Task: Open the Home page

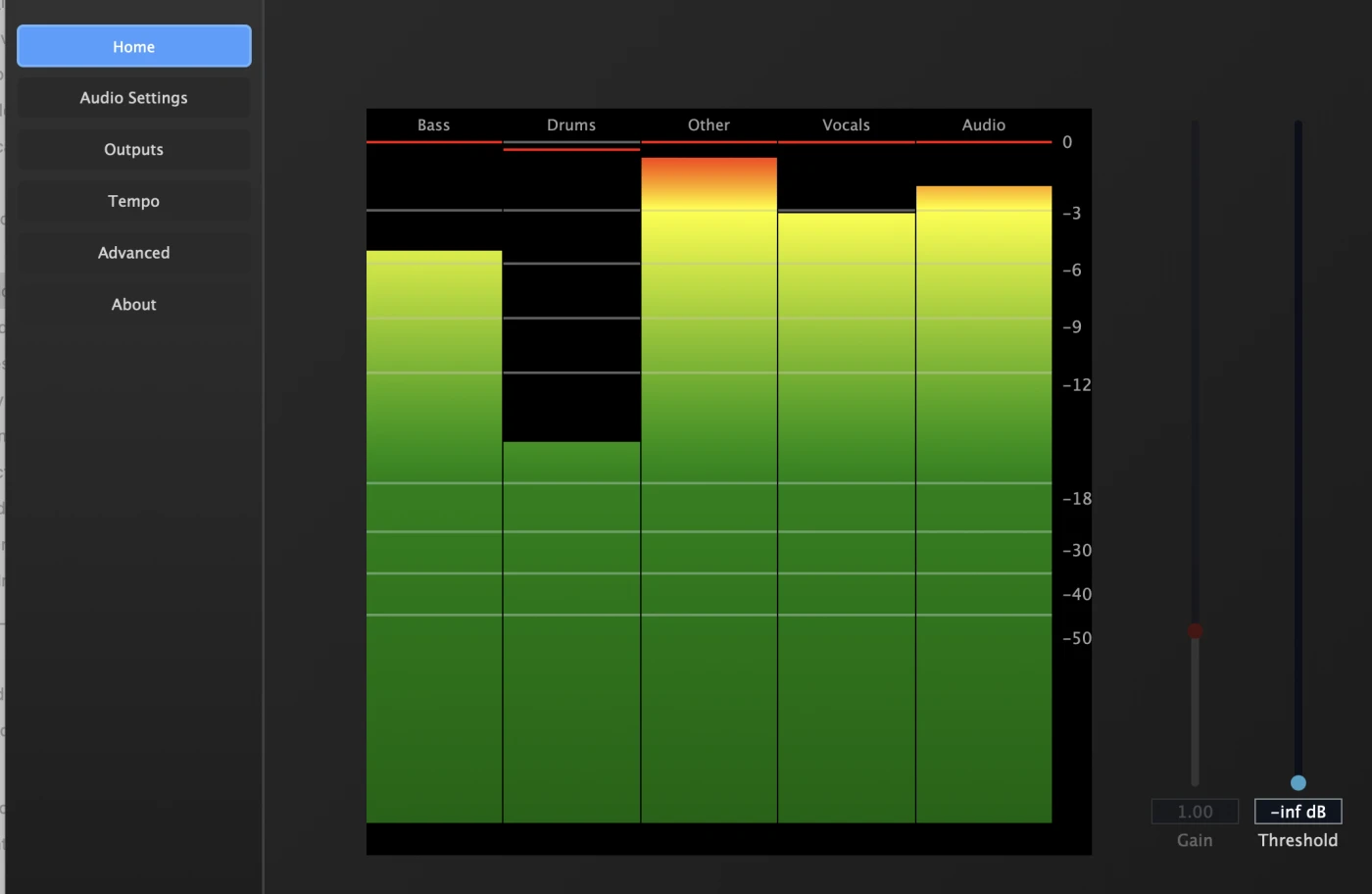Action: 134,46
